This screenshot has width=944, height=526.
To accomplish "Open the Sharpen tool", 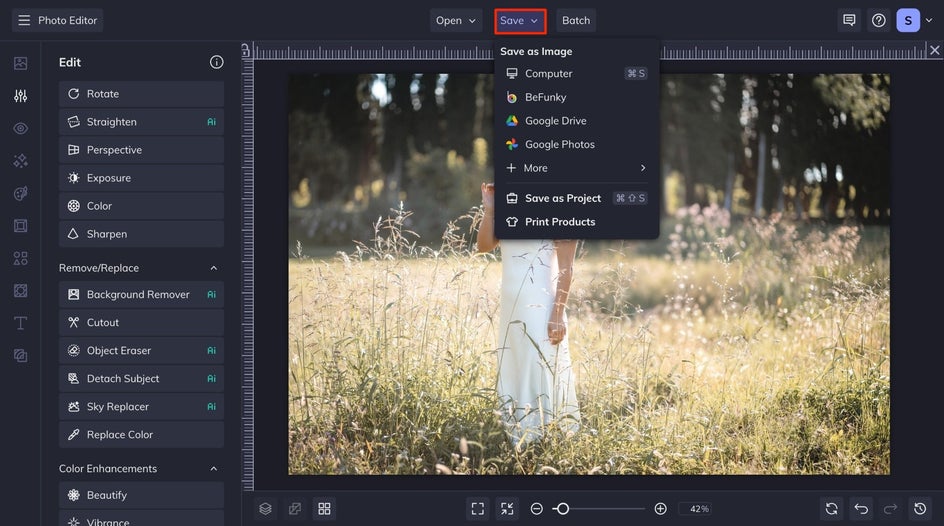I will coord(141,234).
